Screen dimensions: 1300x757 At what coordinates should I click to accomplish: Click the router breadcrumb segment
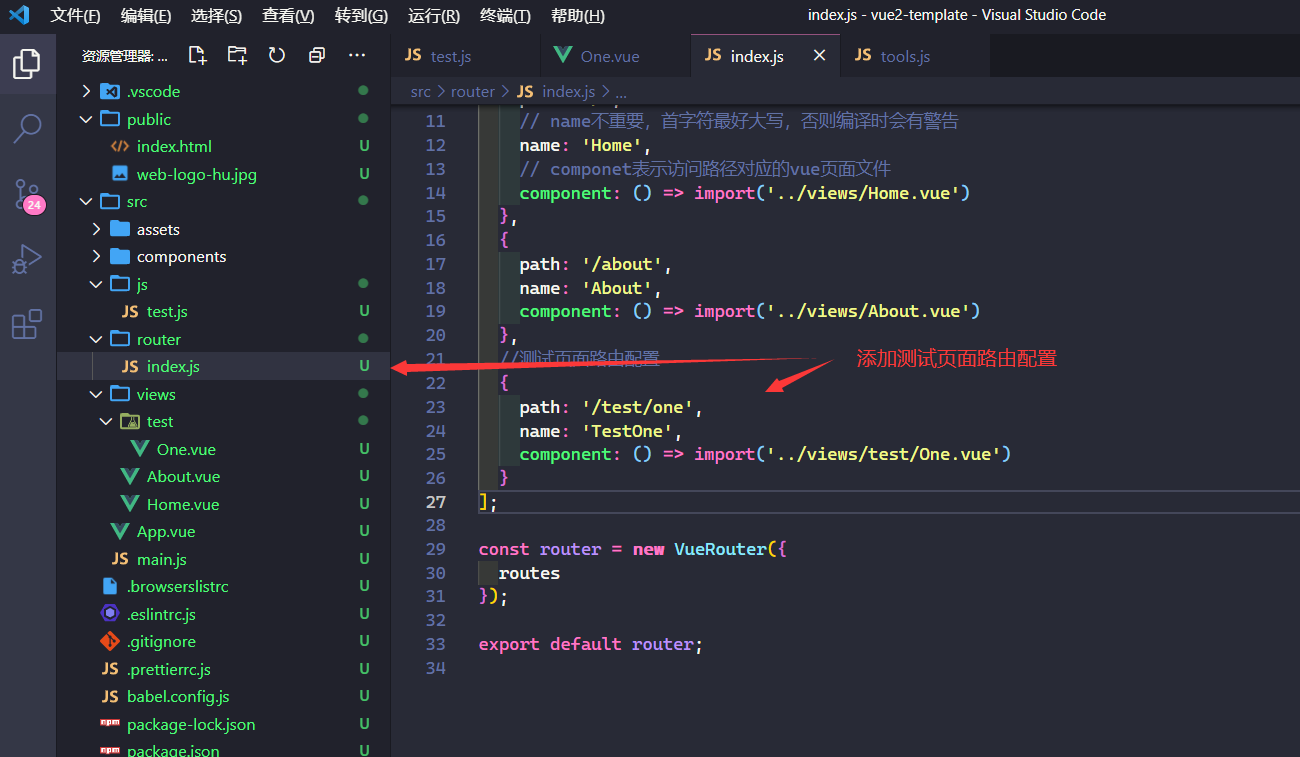click(472, 91)
